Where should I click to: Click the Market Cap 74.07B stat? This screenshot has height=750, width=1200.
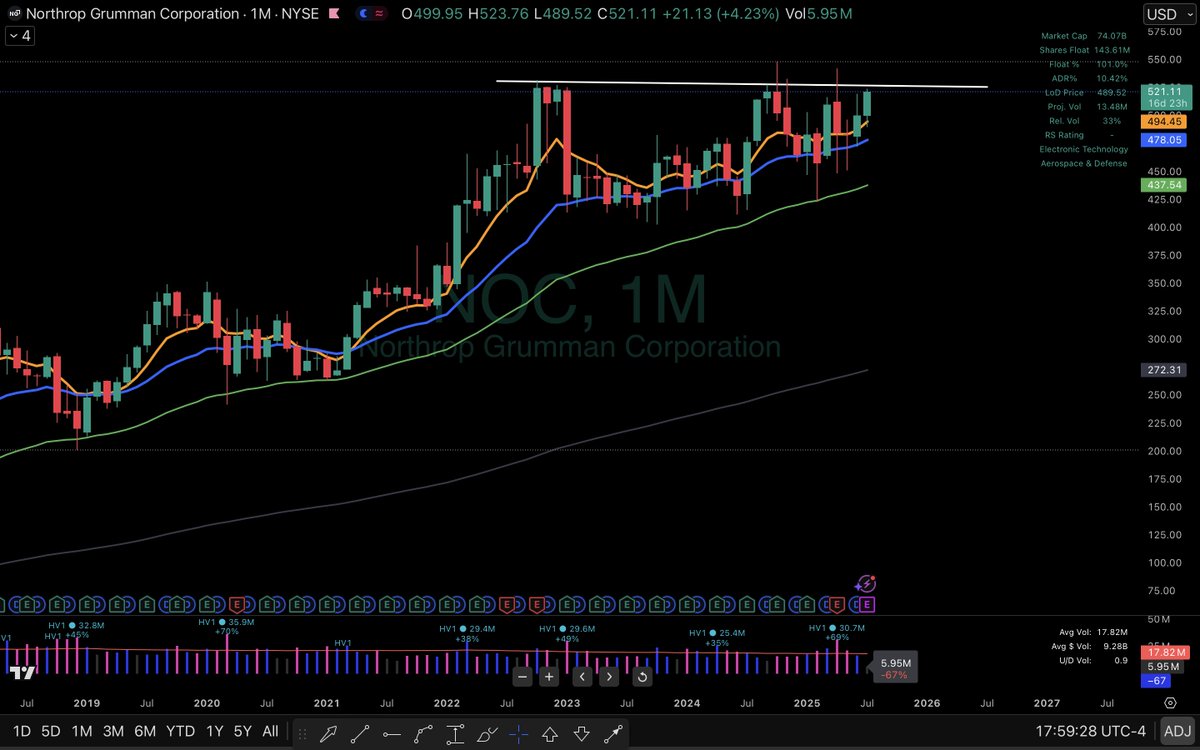pos(1083,36)
